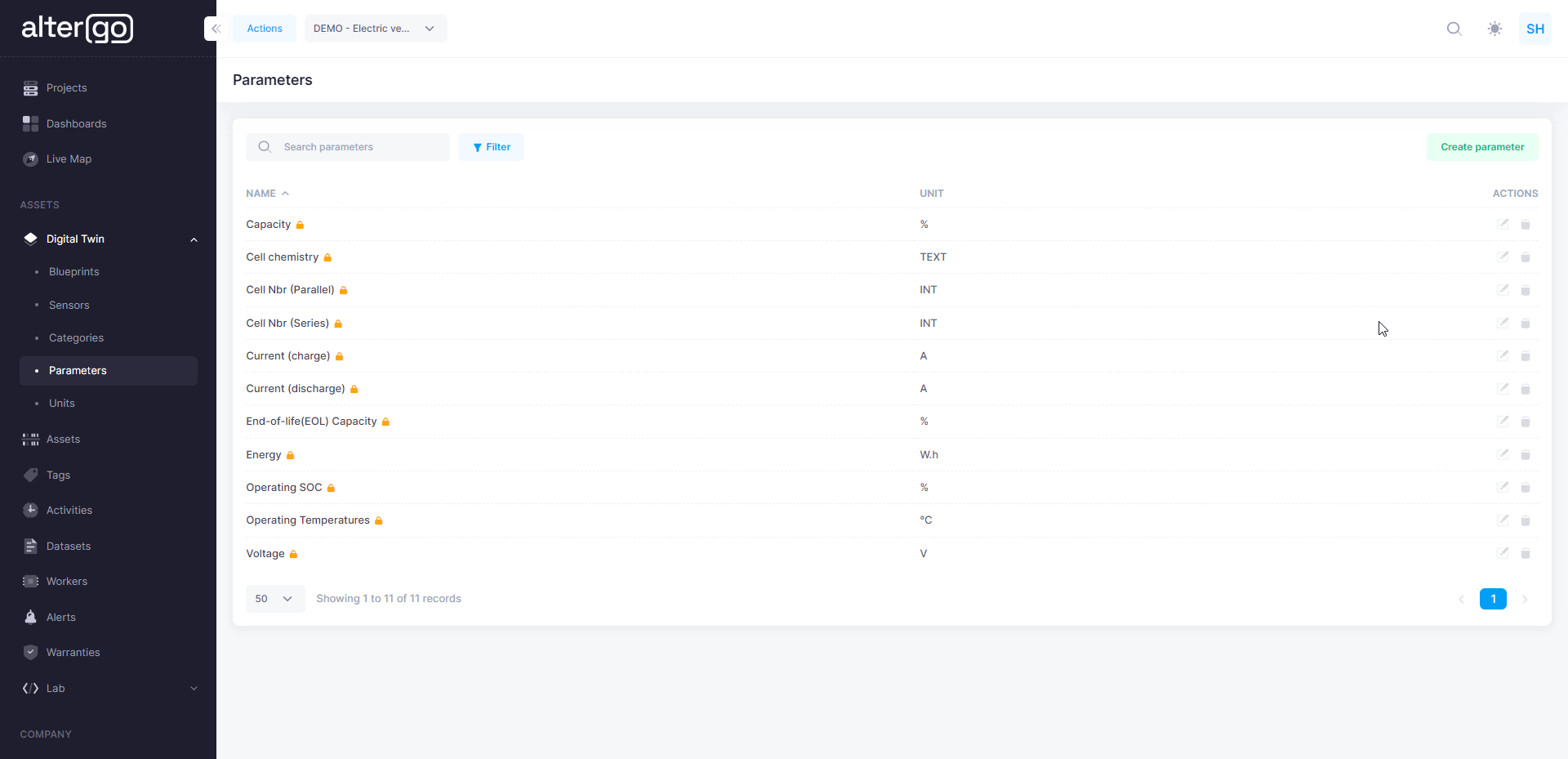The height and width of the screenshot is (759, 1568).
Task: Navigate to Units in sidebar
Action: pos(62,404)
